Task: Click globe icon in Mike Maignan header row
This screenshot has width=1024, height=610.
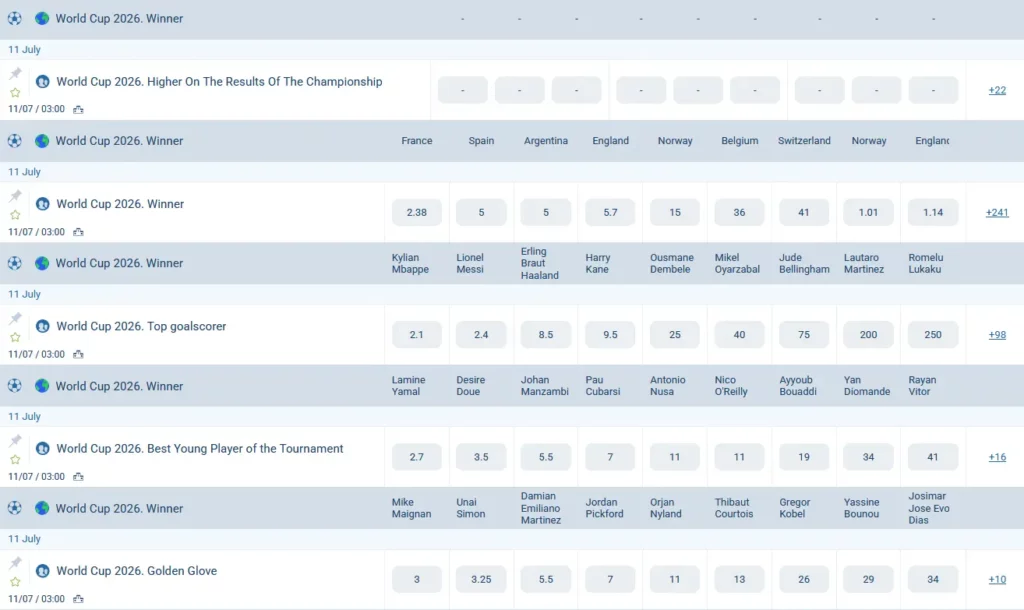Action: pyautogui.click(x=42, y=508)
